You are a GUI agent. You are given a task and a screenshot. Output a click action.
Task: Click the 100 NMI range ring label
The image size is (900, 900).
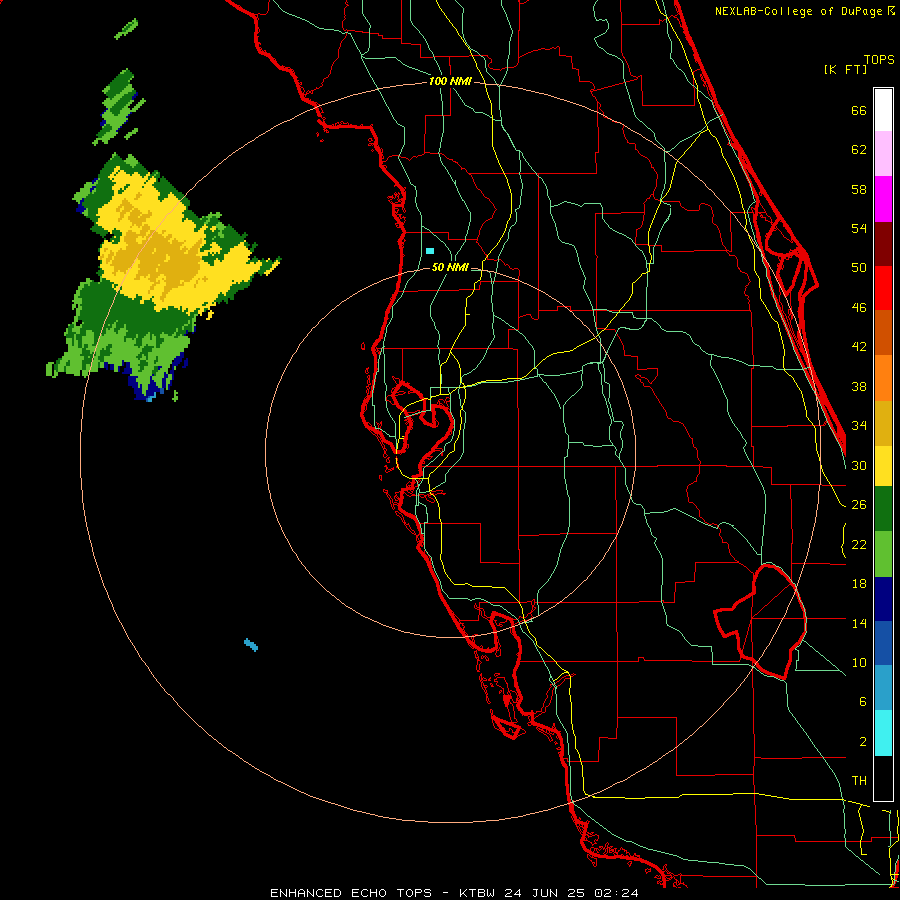click(450, 81)
